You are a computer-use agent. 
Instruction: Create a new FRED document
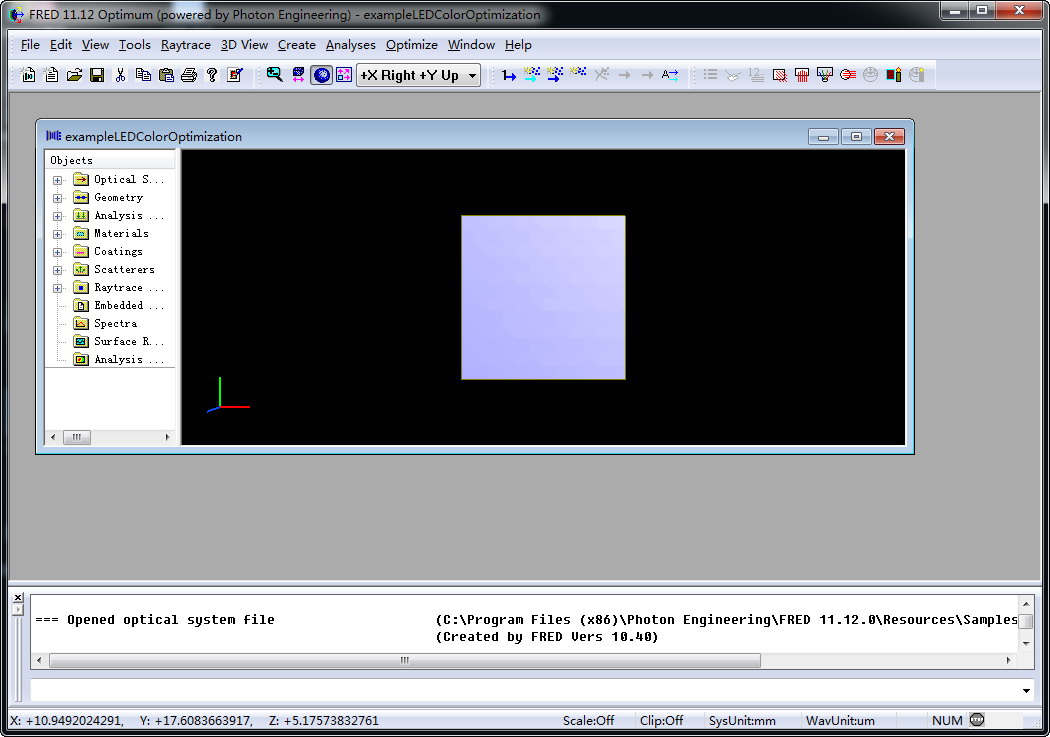tap(28, 75)
